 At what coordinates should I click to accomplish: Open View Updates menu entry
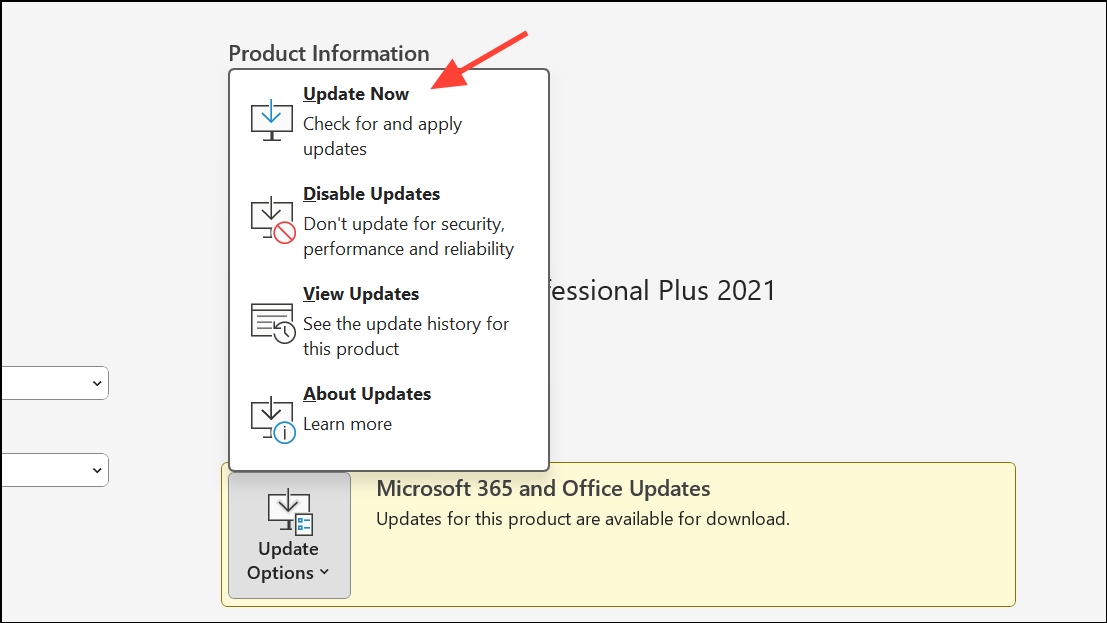coord(361,294)
